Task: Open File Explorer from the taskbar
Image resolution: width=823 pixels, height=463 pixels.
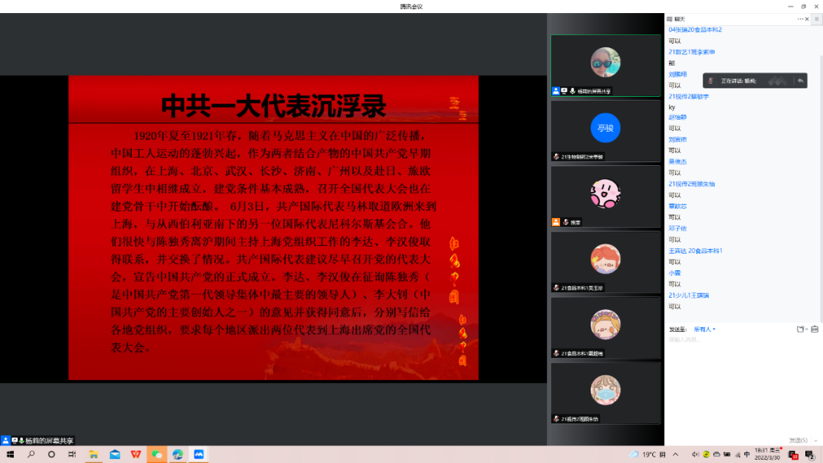Action: click(x=93, y=455)
